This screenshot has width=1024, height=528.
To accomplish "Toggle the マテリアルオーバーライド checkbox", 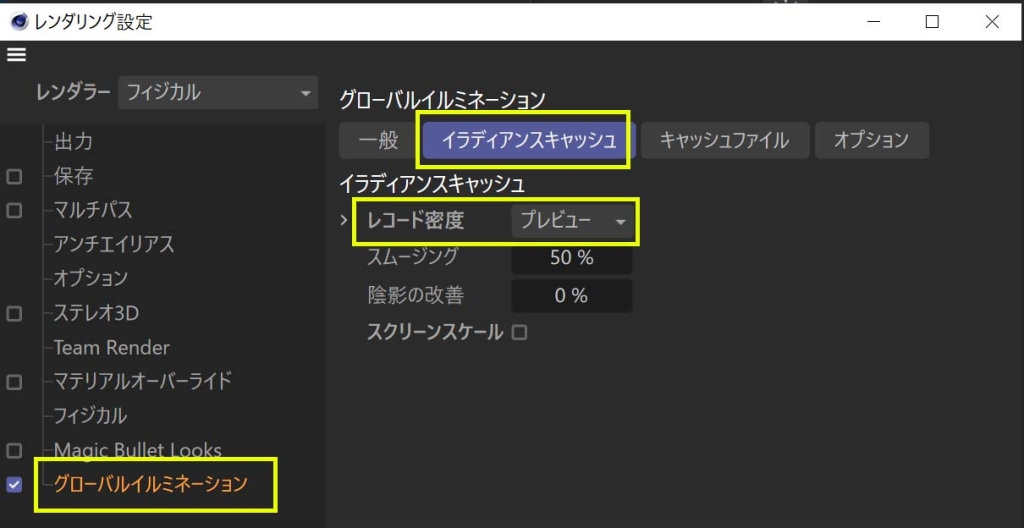I will click(x=14, y=382).
